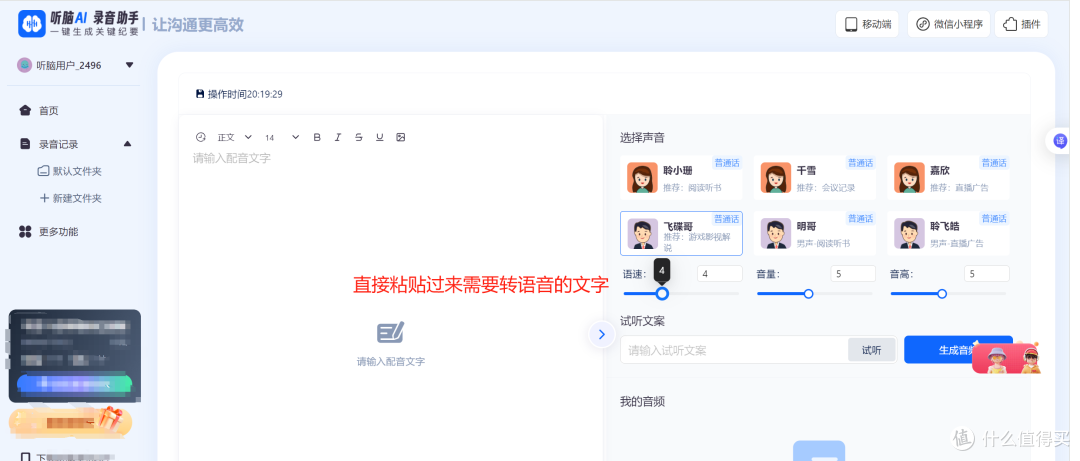Open the font size 14 dropdown
Screen dimensions: 1080x461
(x=282, y=137)
